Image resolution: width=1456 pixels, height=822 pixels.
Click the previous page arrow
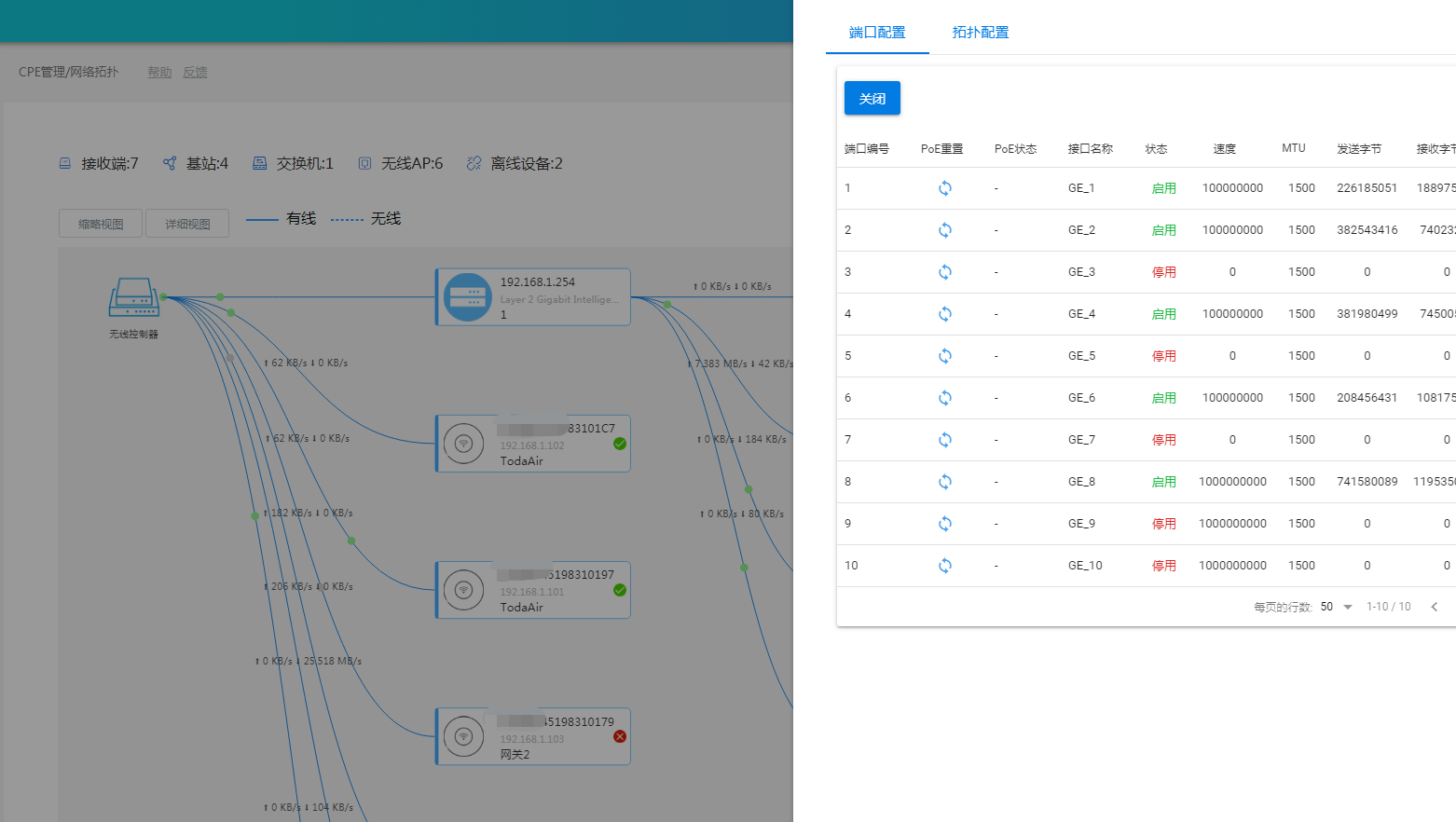click(1435, 607)
